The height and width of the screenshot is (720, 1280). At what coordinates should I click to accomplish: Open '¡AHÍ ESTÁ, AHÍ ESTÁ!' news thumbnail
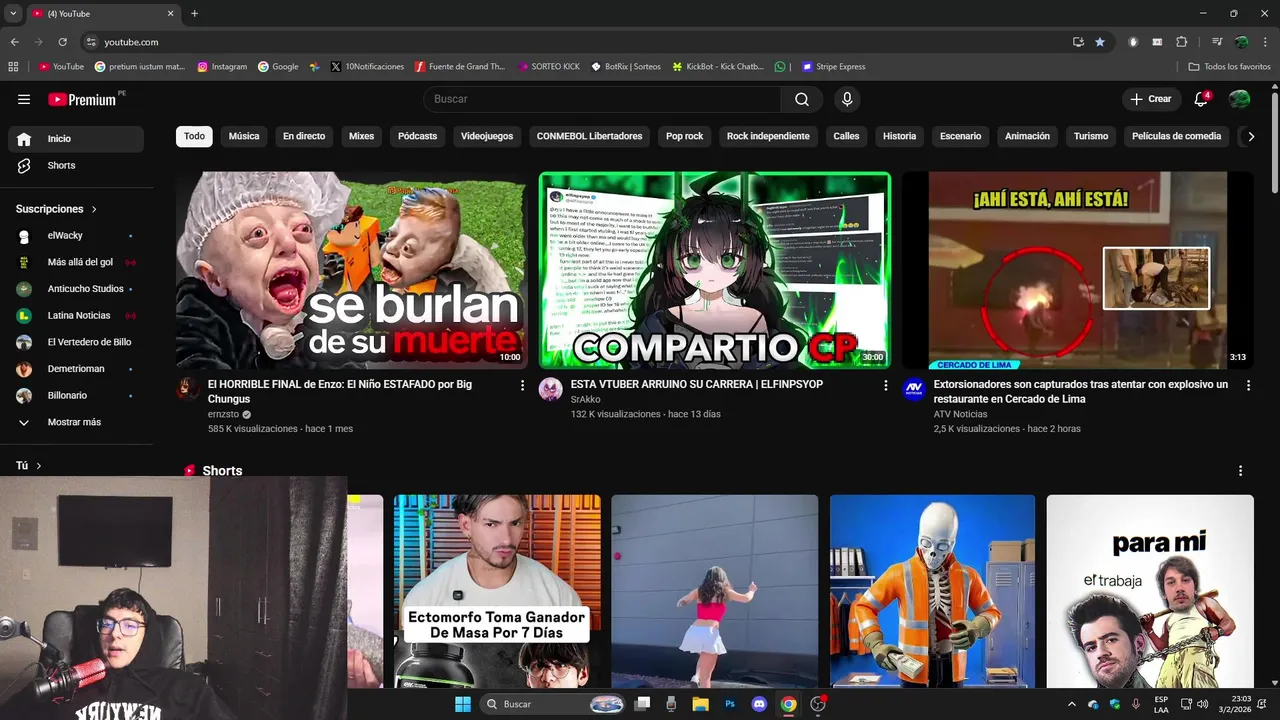click(x=1077, y=270)
